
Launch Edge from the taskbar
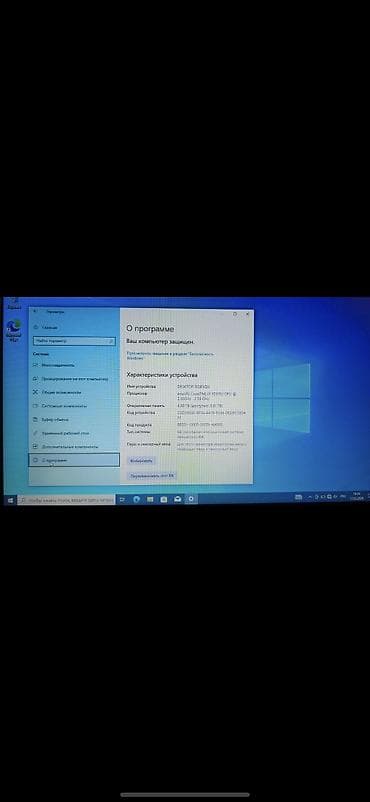pyautogui.click(x=137, y=499)
